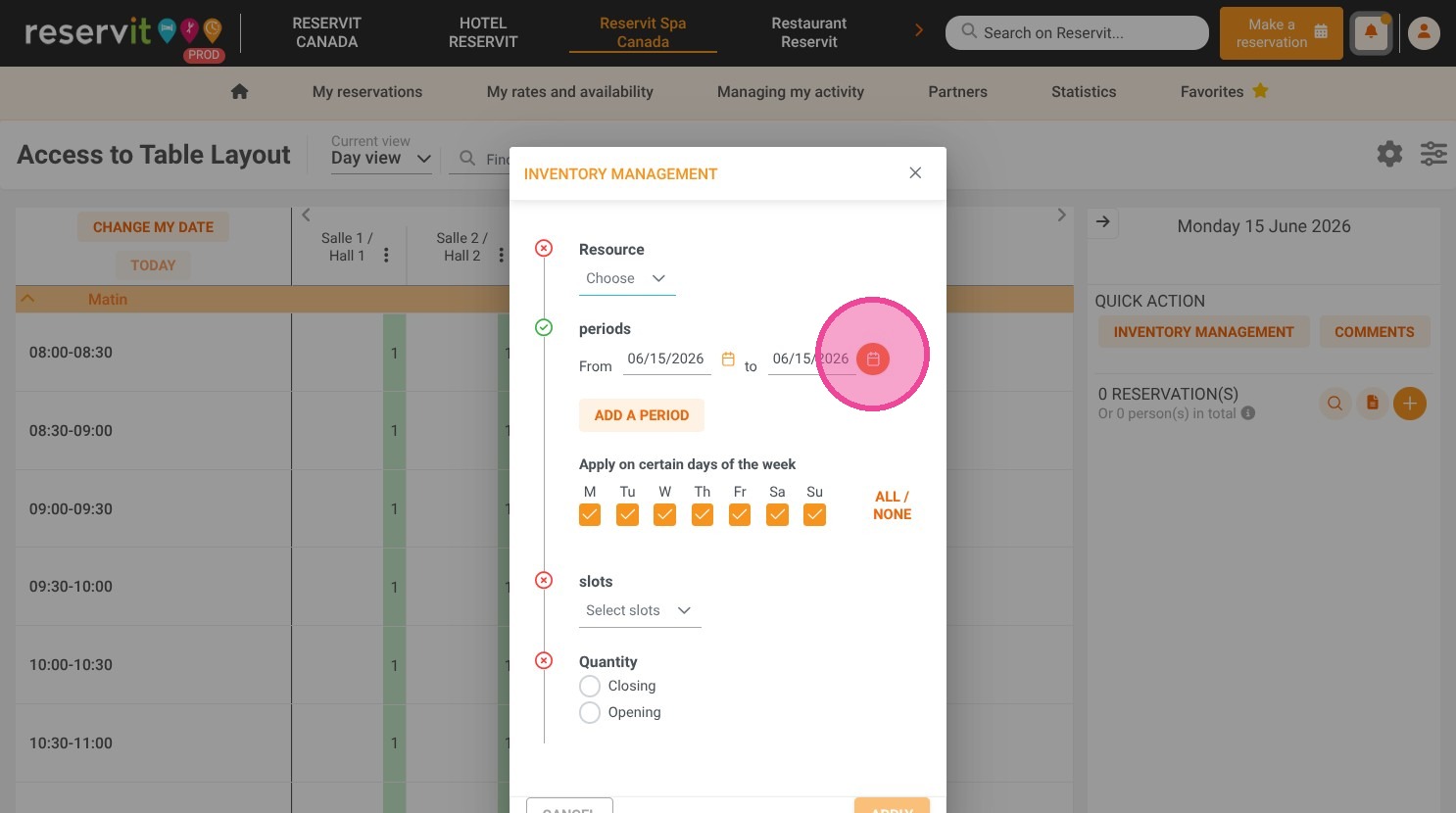The height and width of the screenshot is (813, 1456).
Task: Toggle the Sunday checkbox
Action: pyautogui.click(x=814, y=514)
